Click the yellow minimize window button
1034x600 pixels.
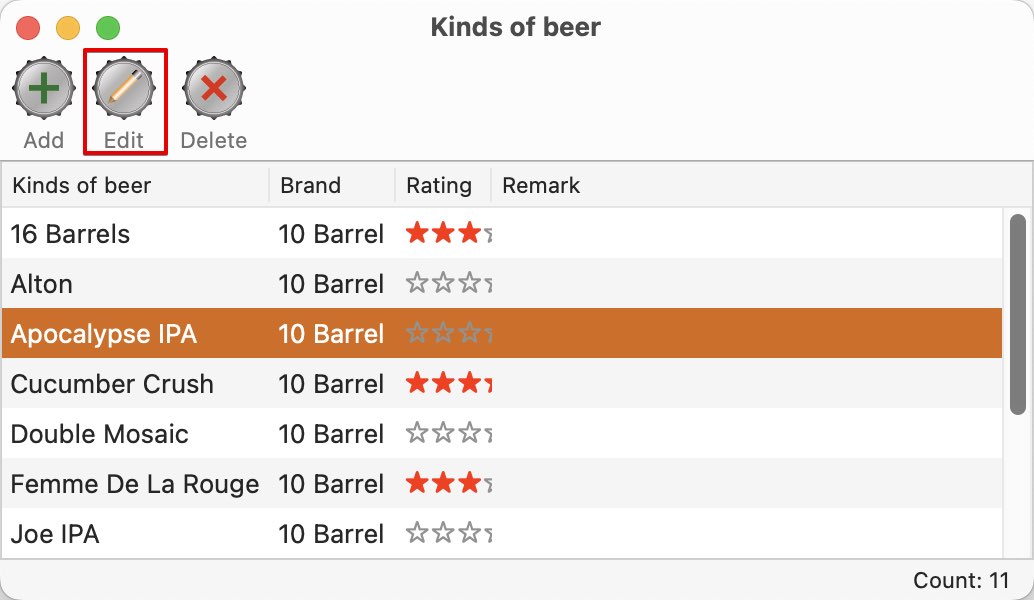point(68,28)
